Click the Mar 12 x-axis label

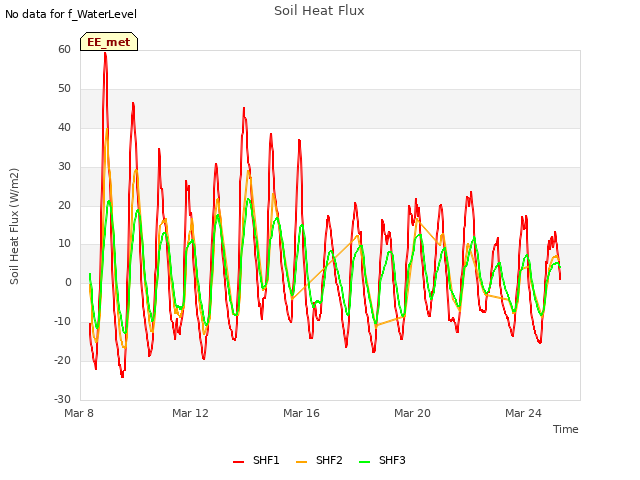(x=190, y=413)
